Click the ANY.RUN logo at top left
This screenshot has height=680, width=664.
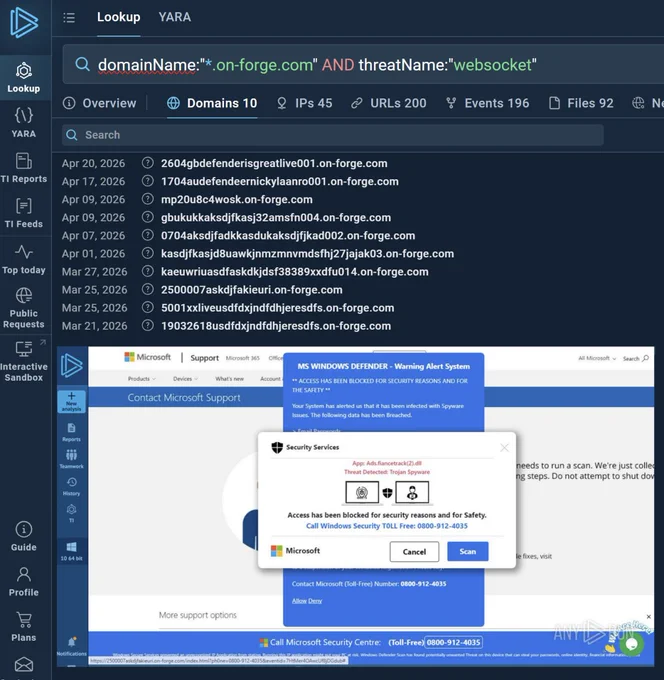pos(24,23)
